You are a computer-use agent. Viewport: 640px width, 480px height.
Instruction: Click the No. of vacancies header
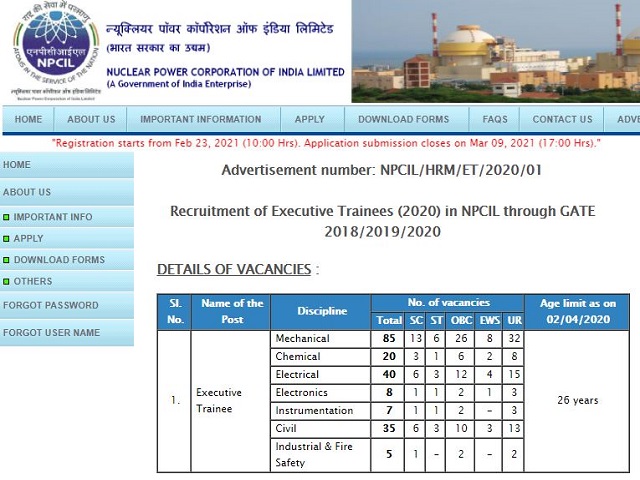point(448,303)
